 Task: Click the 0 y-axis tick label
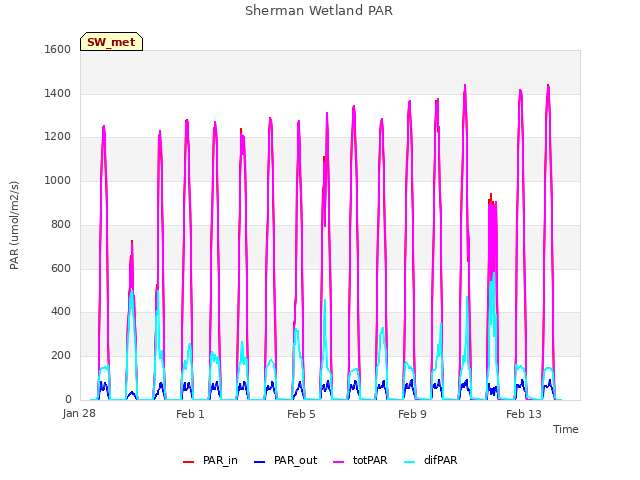[68, 399]
